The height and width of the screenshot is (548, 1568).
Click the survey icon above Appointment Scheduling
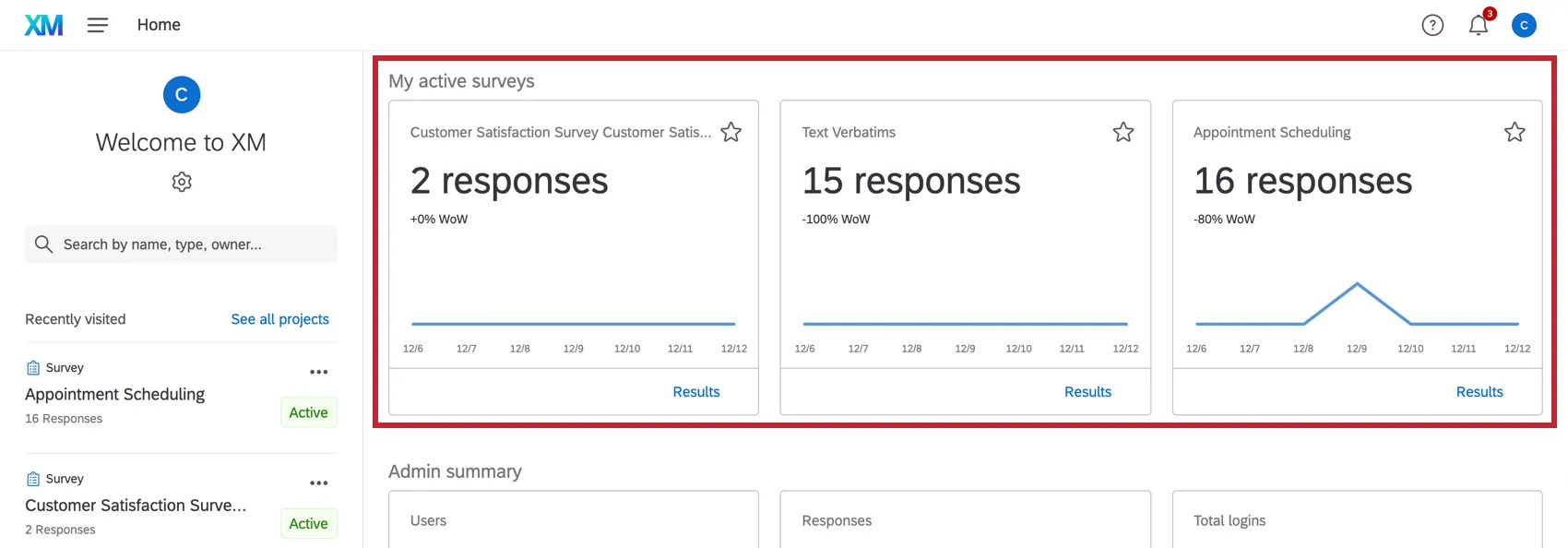coord(33,368)
